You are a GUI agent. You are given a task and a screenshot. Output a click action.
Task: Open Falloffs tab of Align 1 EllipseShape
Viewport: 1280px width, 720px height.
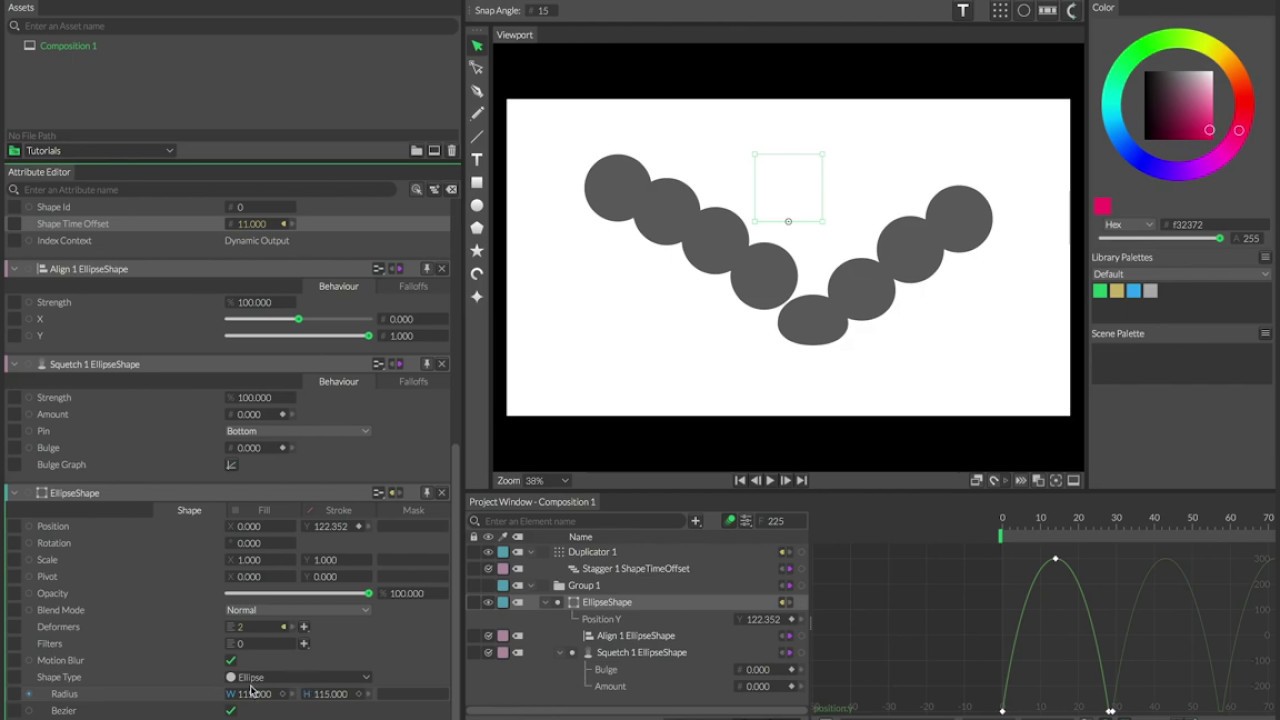pos(413,286)
